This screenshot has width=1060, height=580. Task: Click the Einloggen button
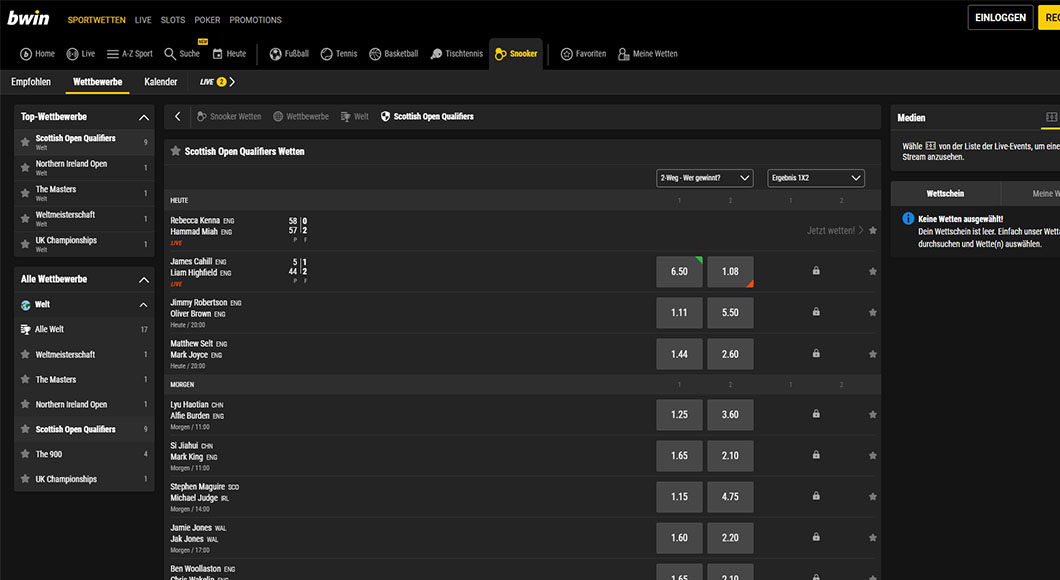(1001, 18)
